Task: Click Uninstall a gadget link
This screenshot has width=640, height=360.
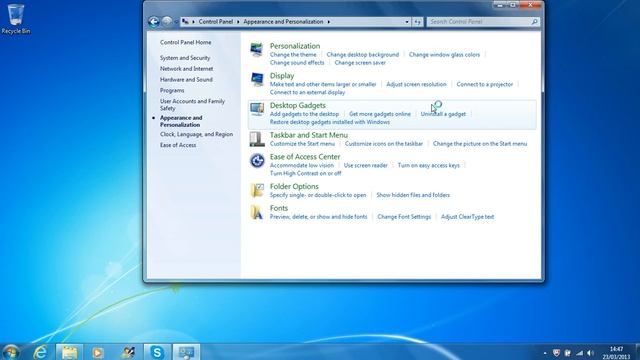Action: tap(443, 114)
